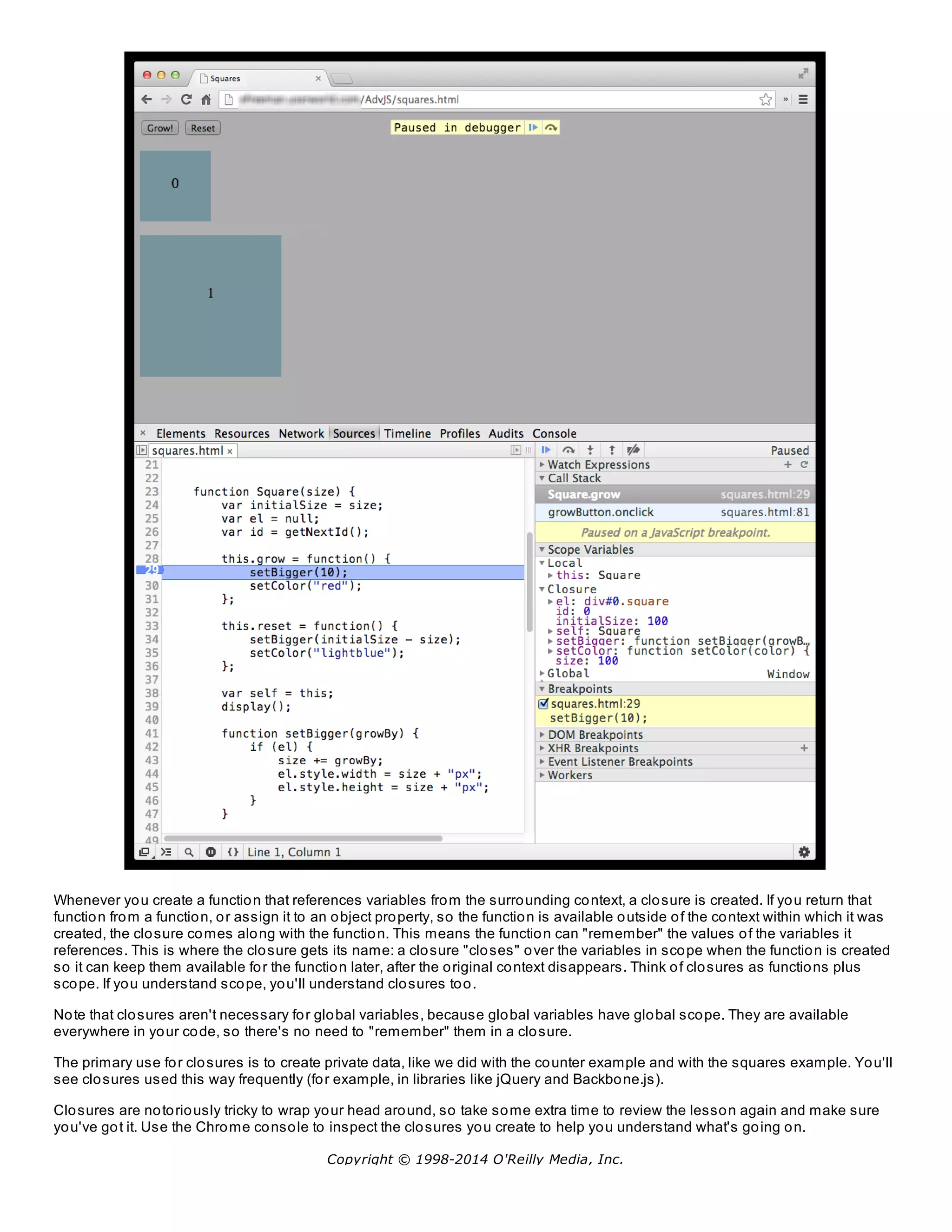The height and width of the screenshot is (1232, 952).
Task: Go to the browser home icon
Action: 206,100
